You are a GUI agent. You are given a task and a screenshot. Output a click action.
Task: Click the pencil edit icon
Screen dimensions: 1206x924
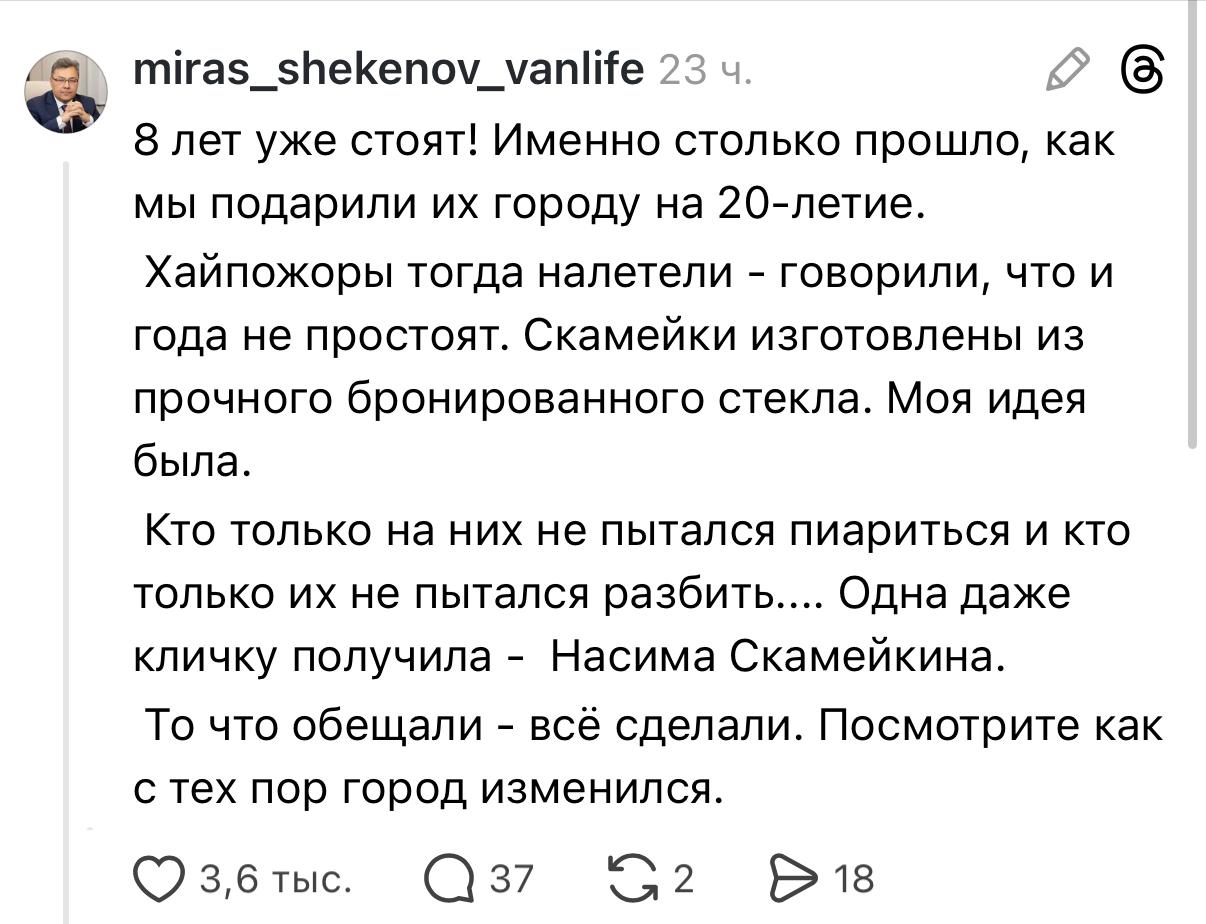(x=1067, y=73)
